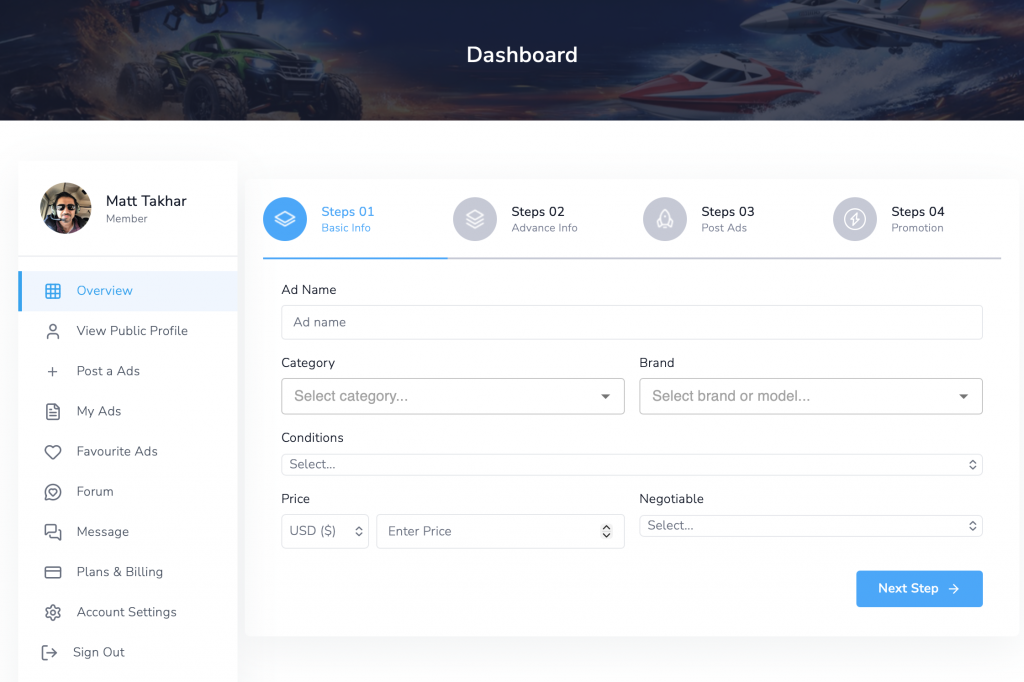Image resolution: width=1024 pixels, height=682 pixels.
Task: Click the Favourite Ads heart icon
Action: coord(53,452)
